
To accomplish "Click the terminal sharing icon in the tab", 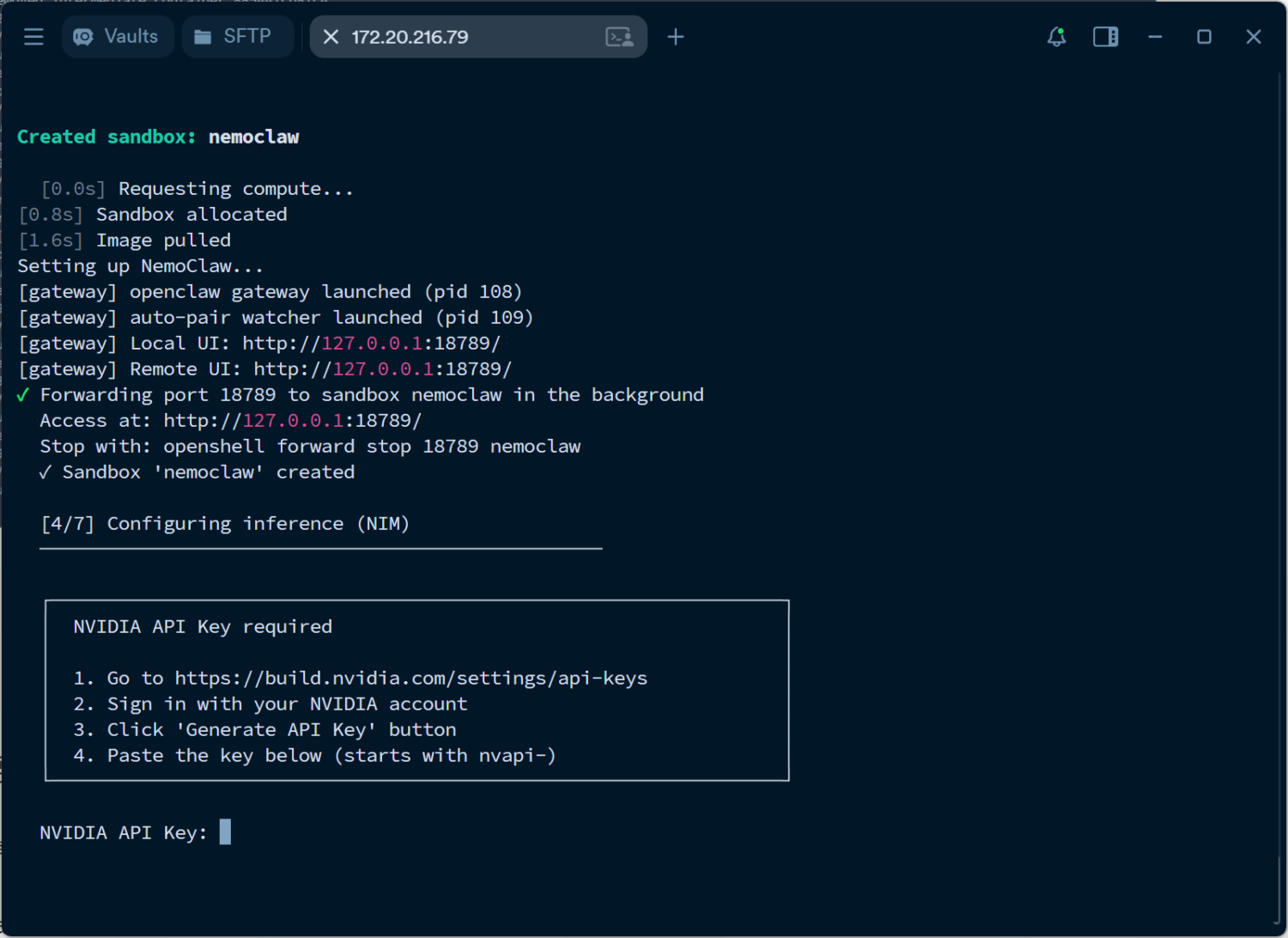I will (x=619, y=37).
